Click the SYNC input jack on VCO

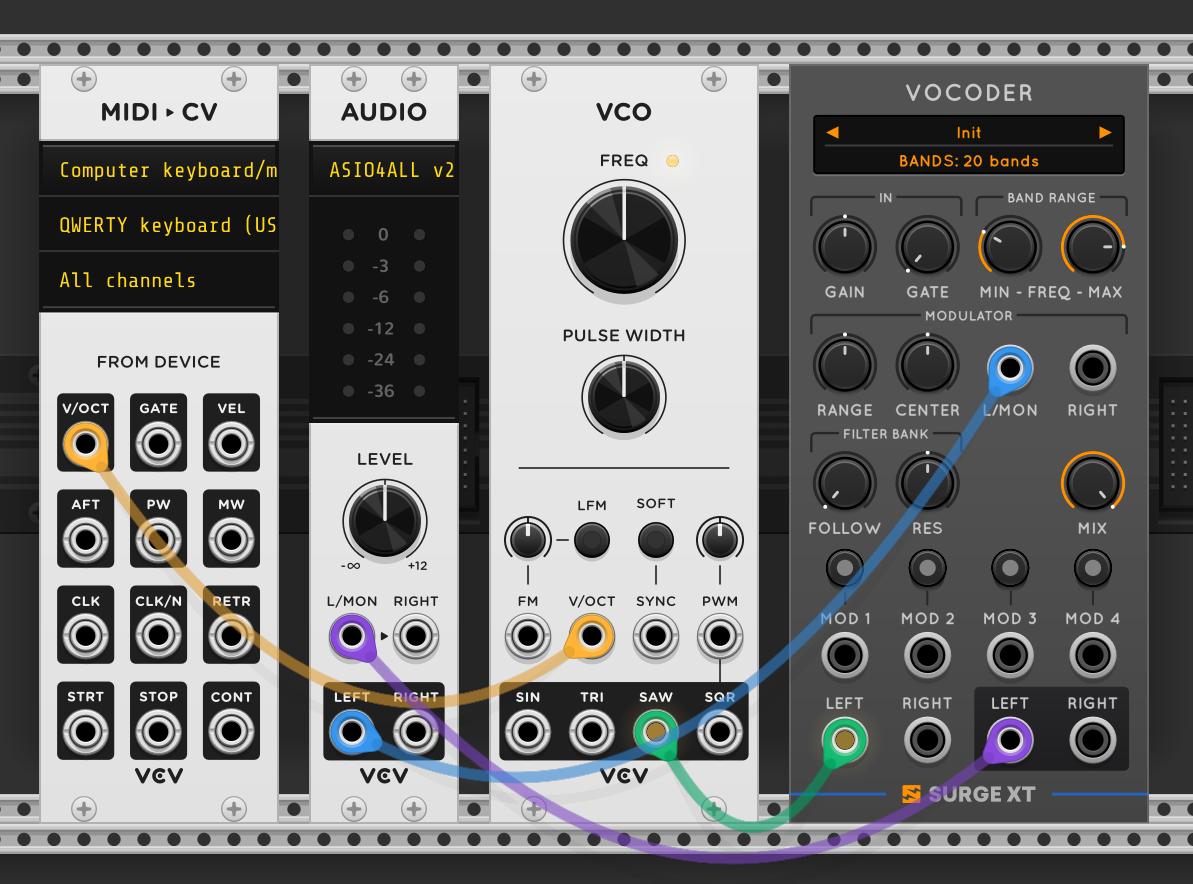tap(655, 637)
